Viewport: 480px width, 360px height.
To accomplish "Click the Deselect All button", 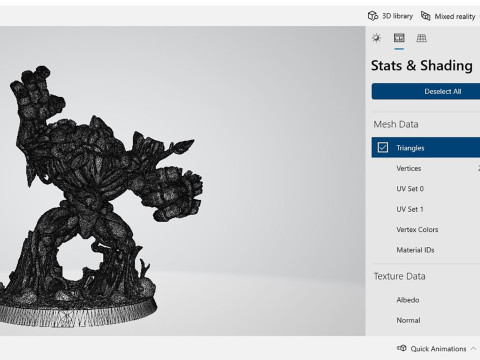I will point(426,91).
